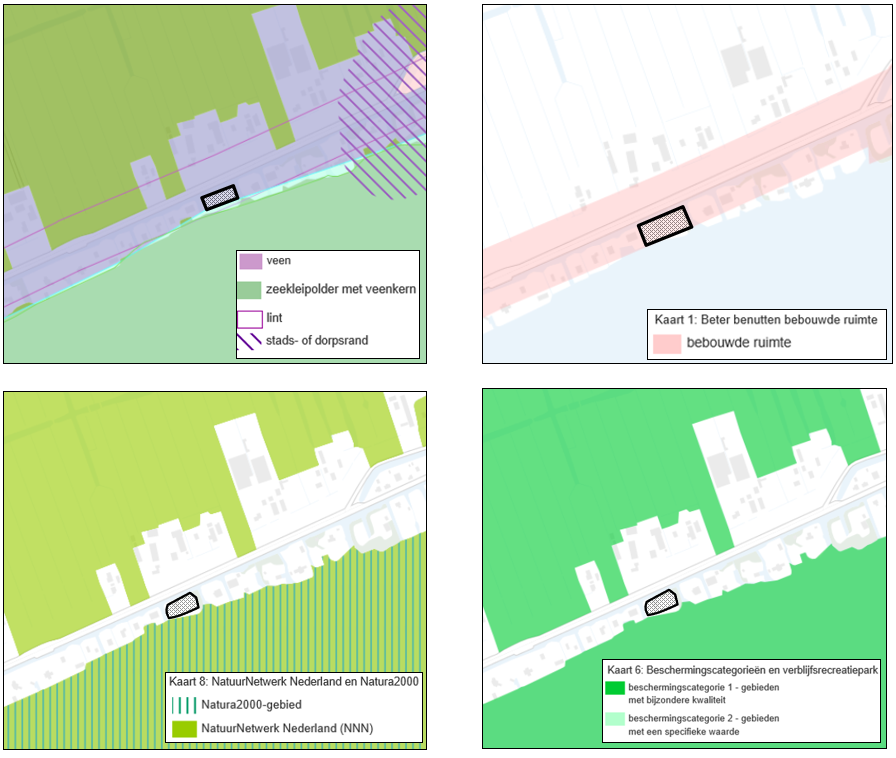Click the text 'met bijzondere kwaliteit'

(677, 700)
